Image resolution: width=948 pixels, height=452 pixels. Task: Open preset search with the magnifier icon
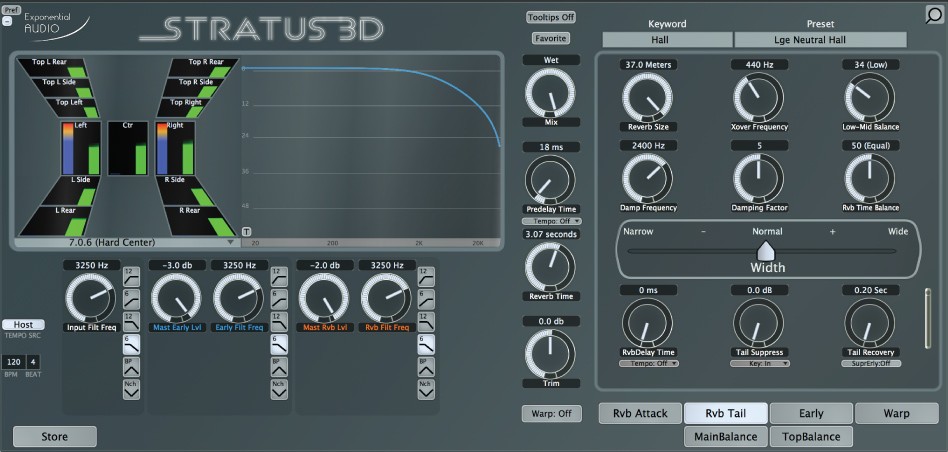click(933, 15)
